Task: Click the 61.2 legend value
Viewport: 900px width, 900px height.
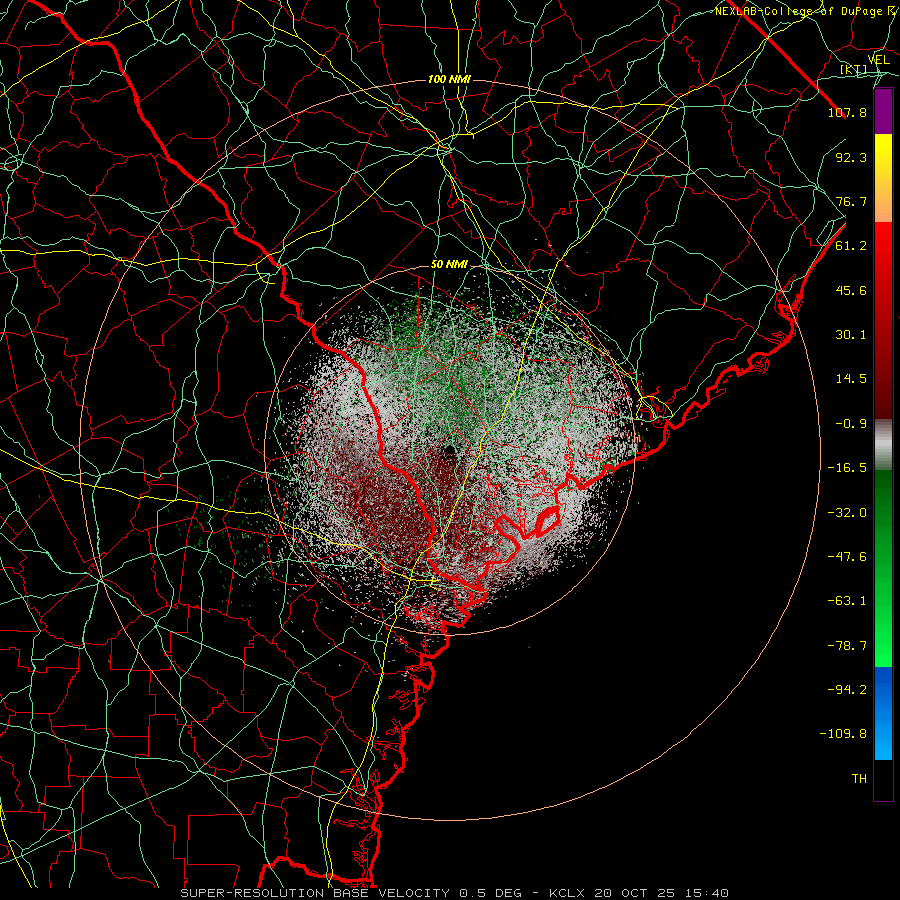Action: coord(851,246)
